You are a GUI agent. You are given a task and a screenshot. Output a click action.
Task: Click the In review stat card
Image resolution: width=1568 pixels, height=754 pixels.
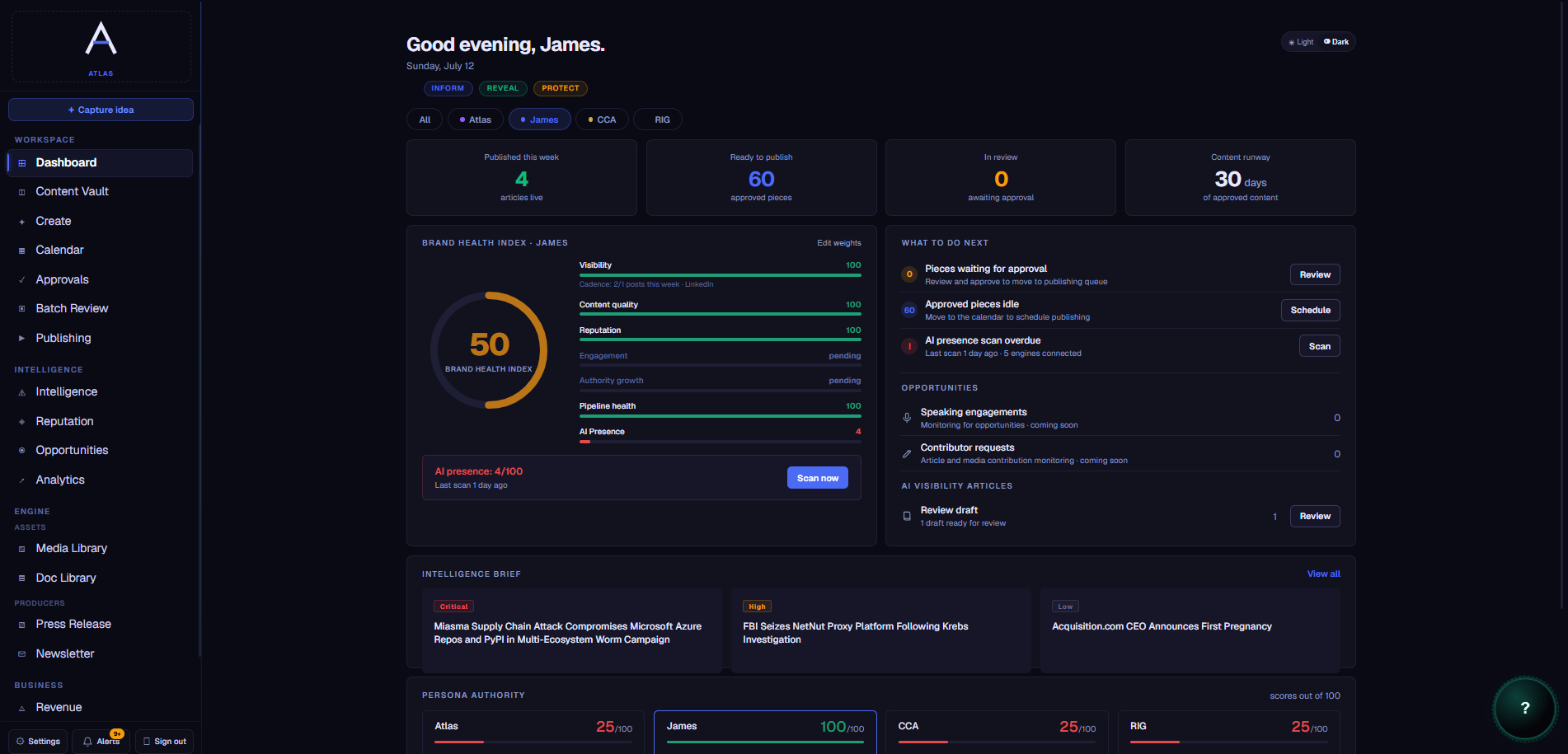click(x=1001, y=178)
